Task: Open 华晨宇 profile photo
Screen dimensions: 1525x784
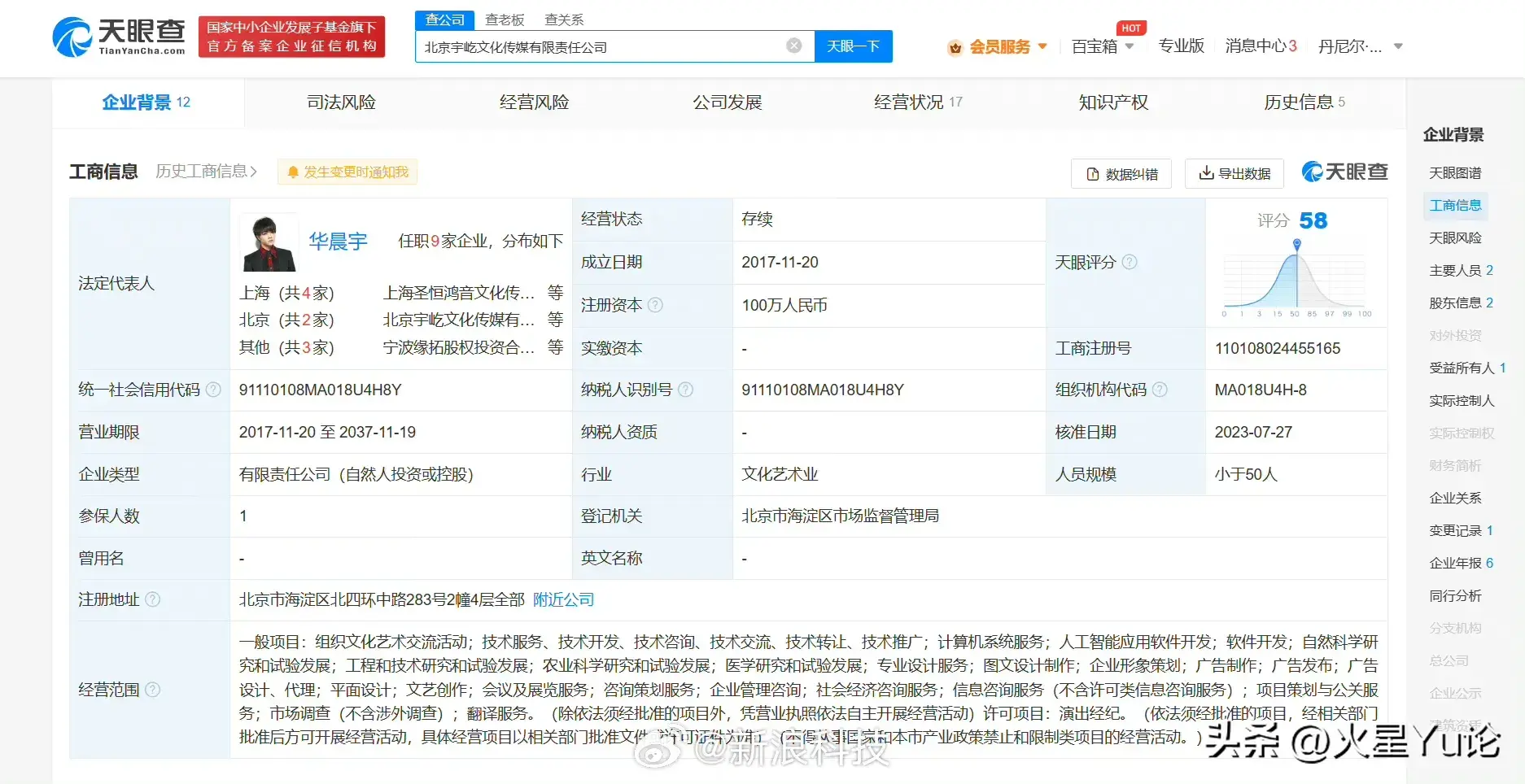Action: click(269, 242)
